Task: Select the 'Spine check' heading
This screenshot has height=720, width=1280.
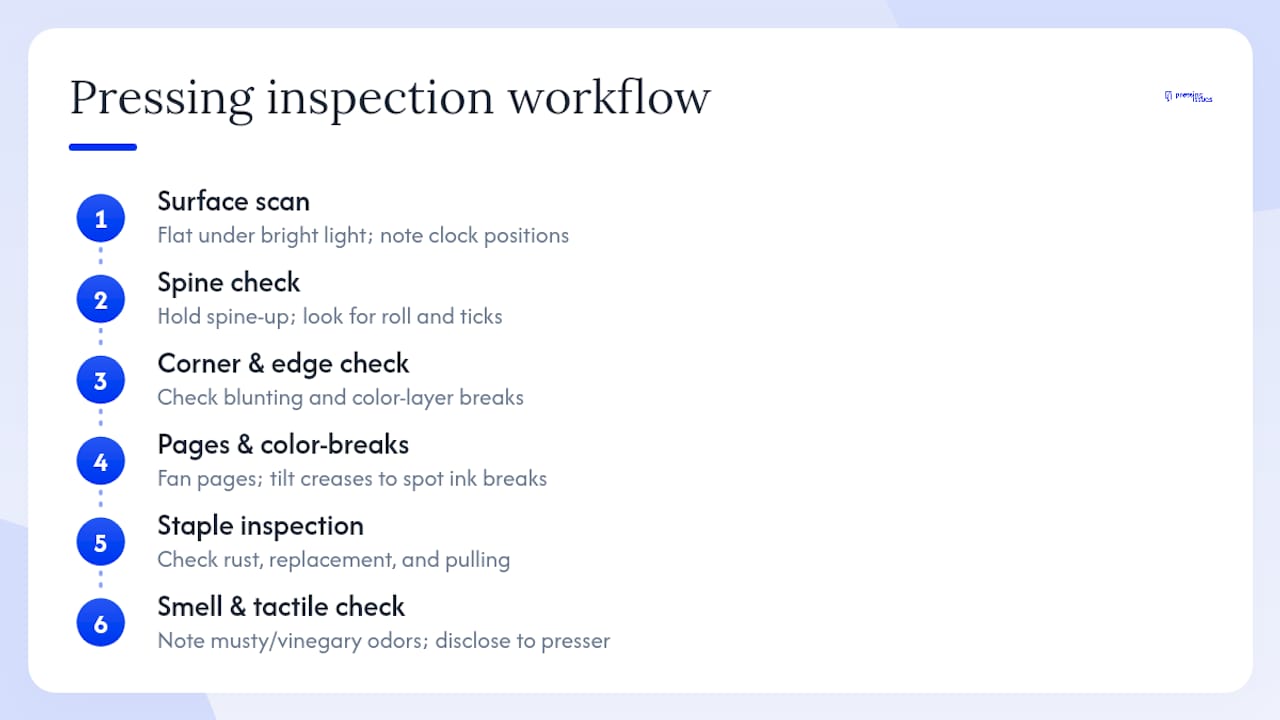Action: tap(228, 283)
